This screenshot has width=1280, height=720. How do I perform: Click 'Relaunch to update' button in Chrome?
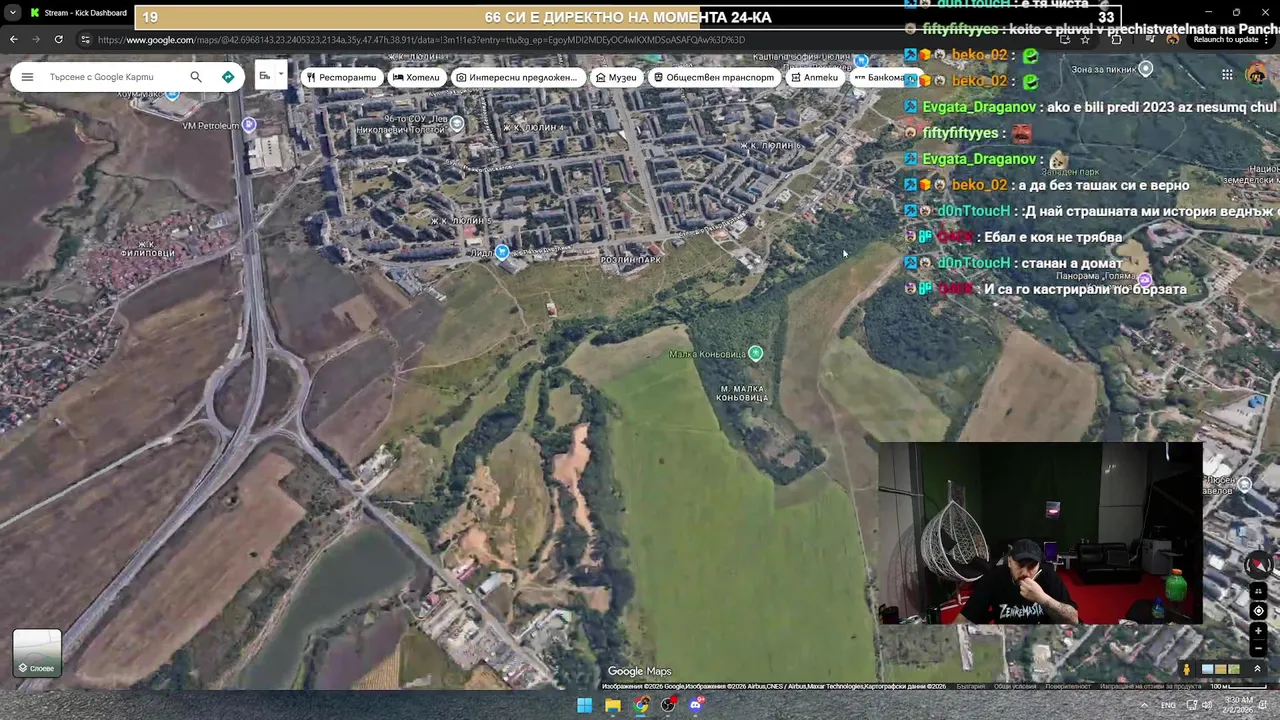(1226, 39)
